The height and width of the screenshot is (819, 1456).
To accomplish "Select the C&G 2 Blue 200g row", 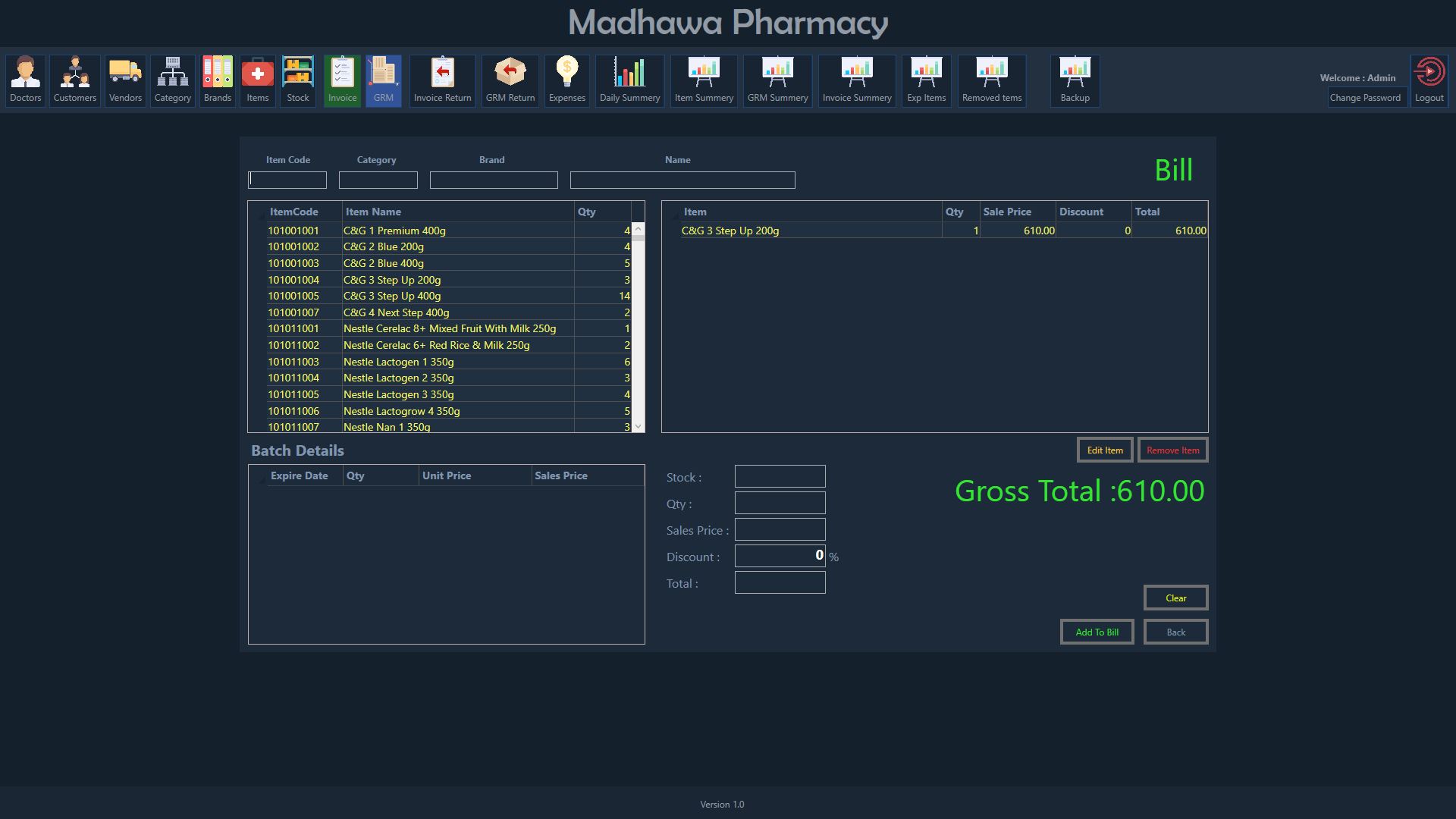I will coord(448,246).
